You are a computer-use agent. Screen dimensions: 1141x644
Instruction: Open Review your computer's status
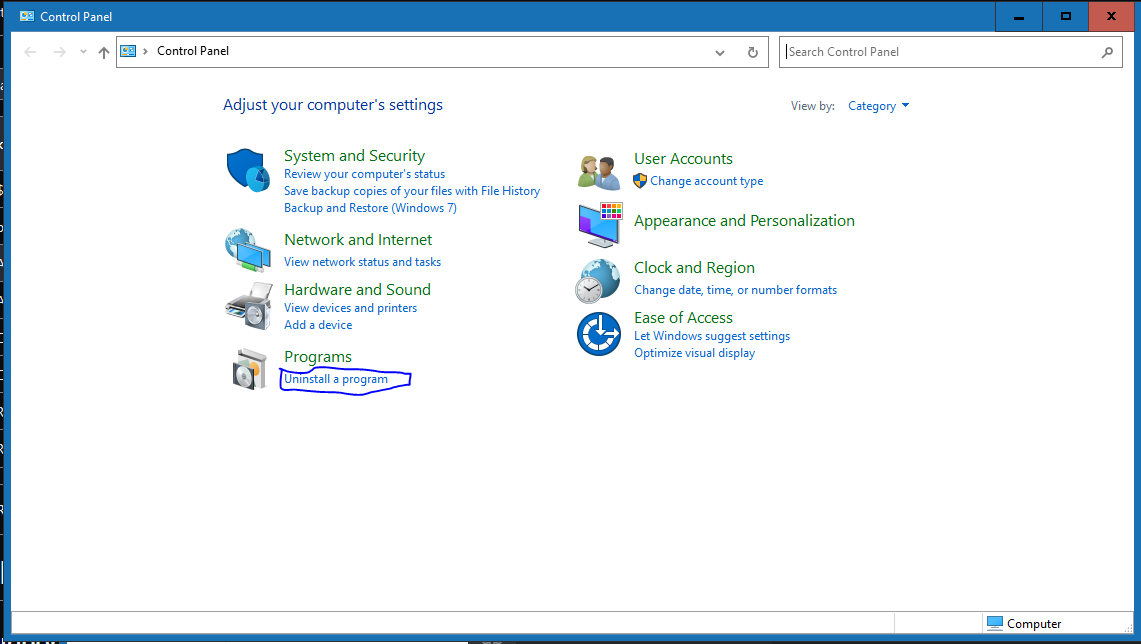(365, 174)
